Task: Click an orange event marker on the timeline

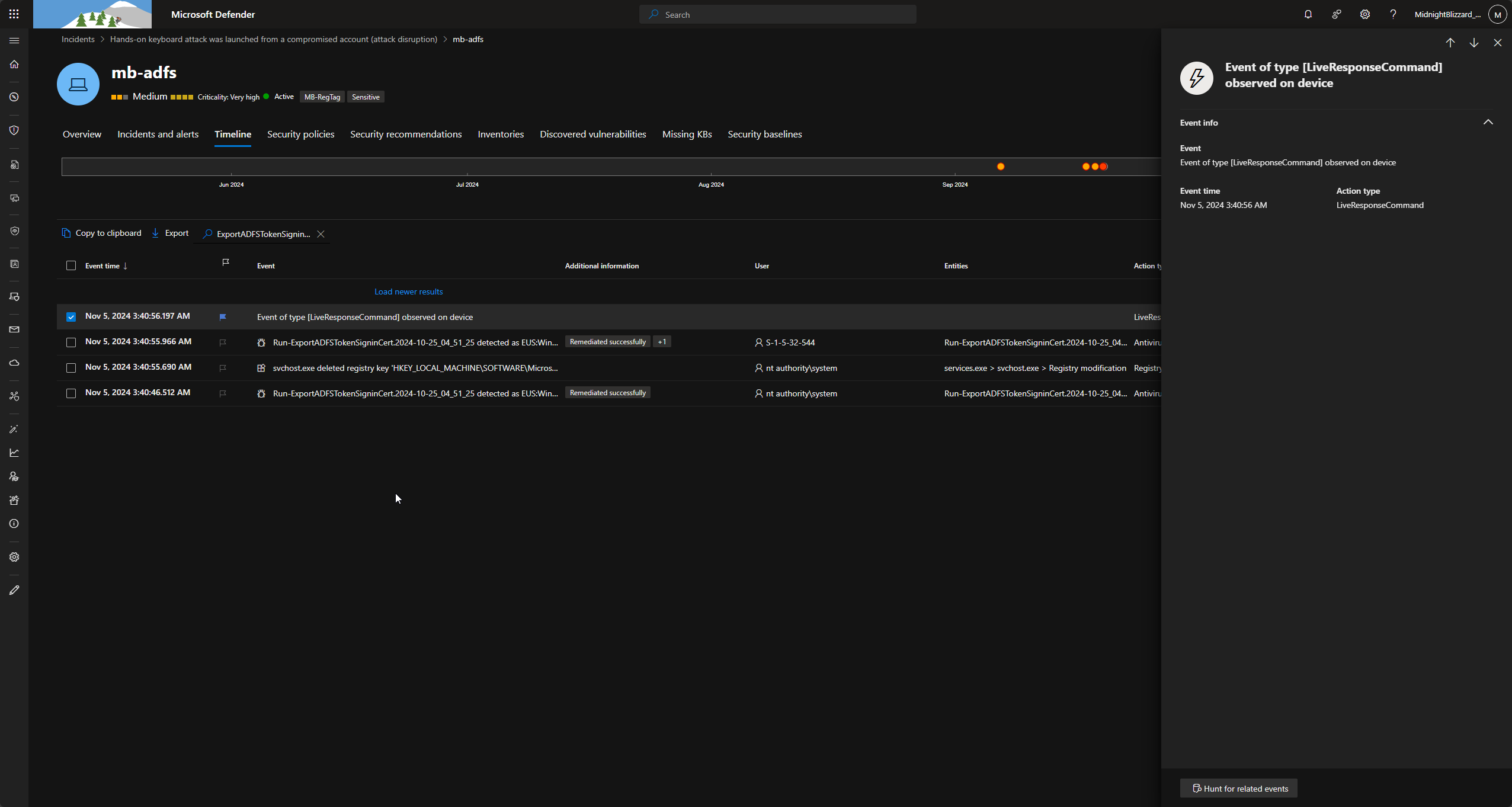Action: pyautogui.click(x=1000, y=166)
